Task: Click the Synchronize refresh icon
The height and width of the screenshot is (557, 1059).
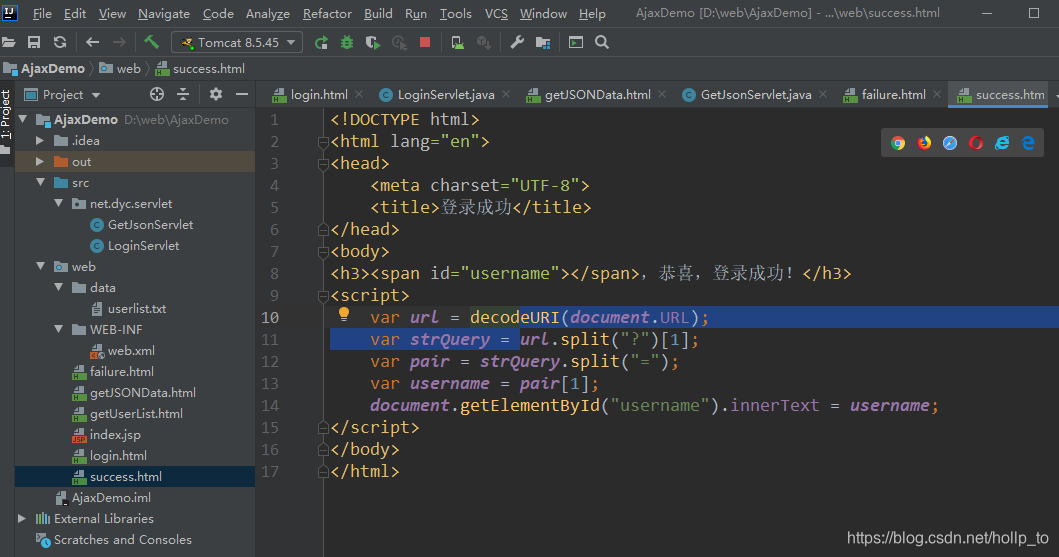Action: pyautogui.click(x=60, y=43)
